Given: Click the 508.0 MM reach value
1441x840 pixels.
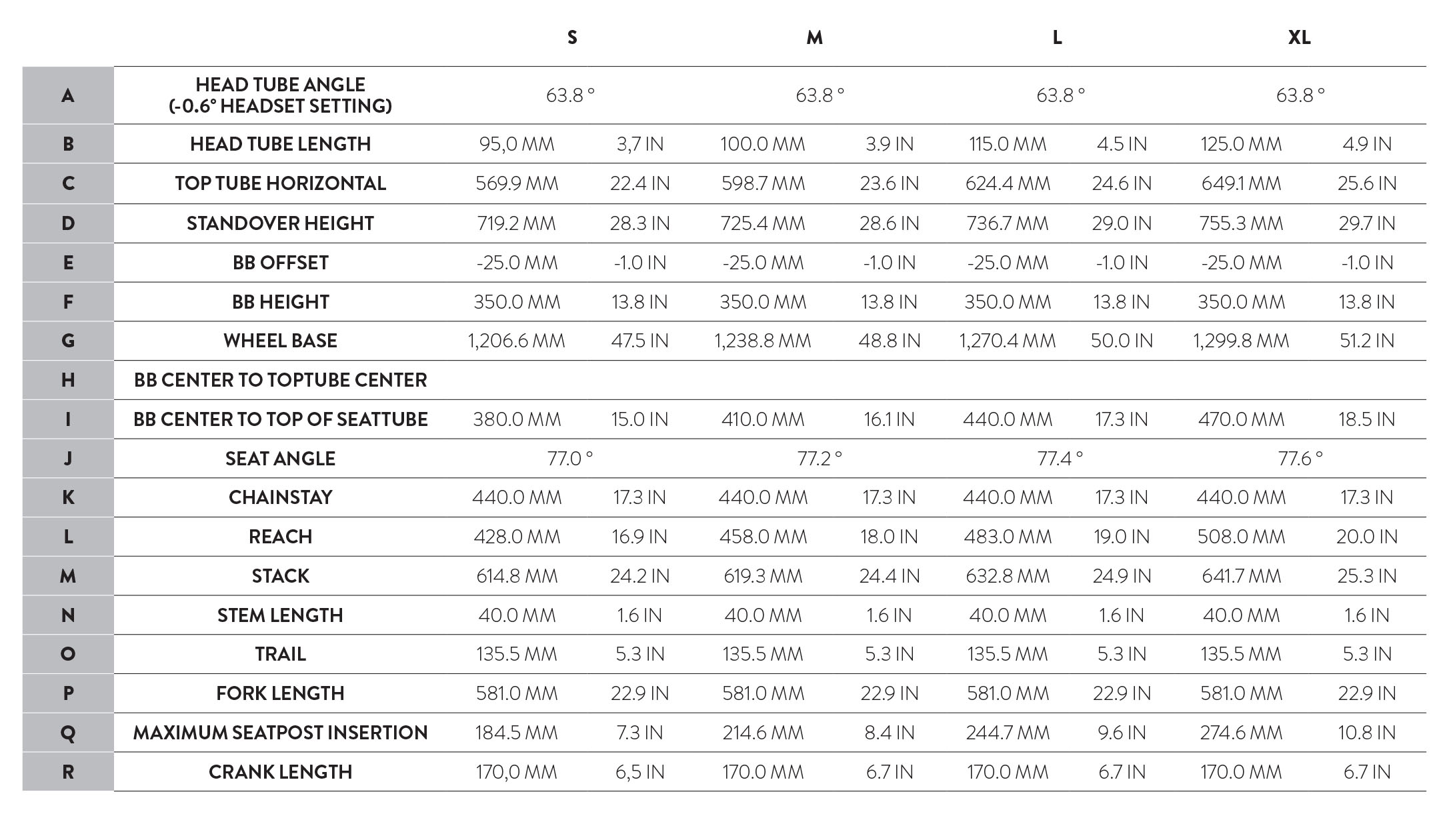Looking at the screenshot, I should (1241, 537).
